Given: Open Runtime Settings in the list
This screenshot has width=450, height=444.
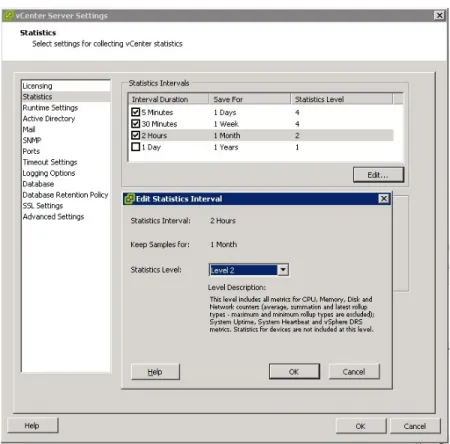Looking at the screenshot, I should point(50,108).
